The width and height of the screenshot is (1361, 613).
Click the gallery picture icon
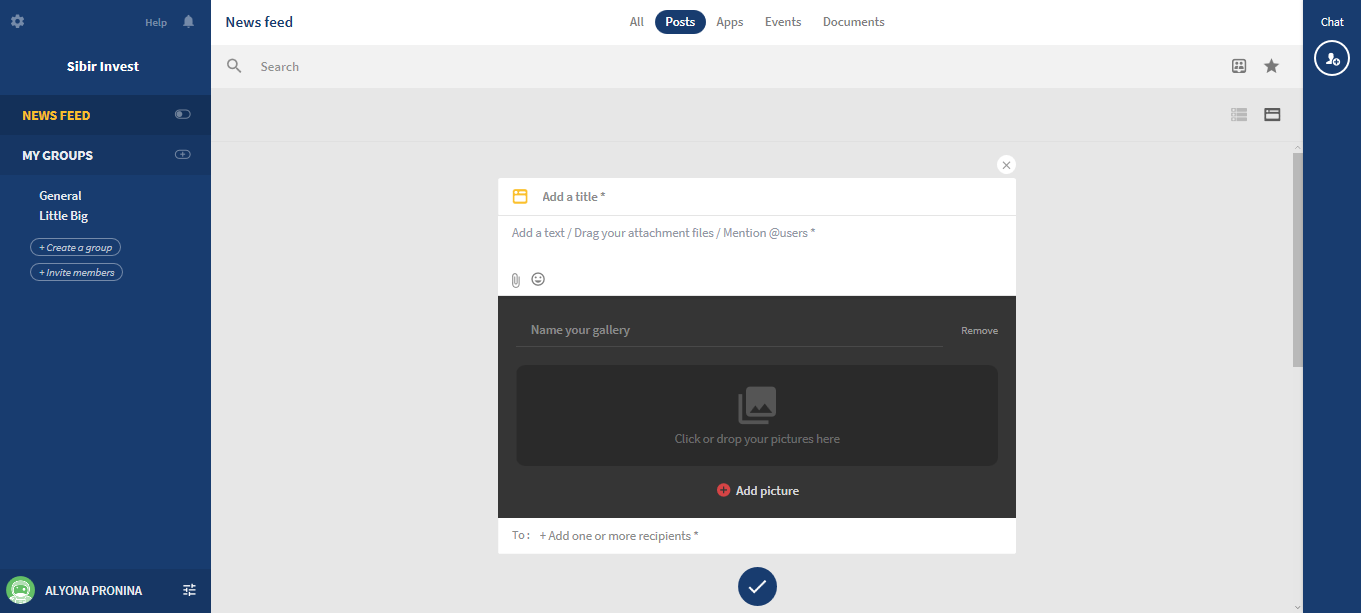coord(757,405)
